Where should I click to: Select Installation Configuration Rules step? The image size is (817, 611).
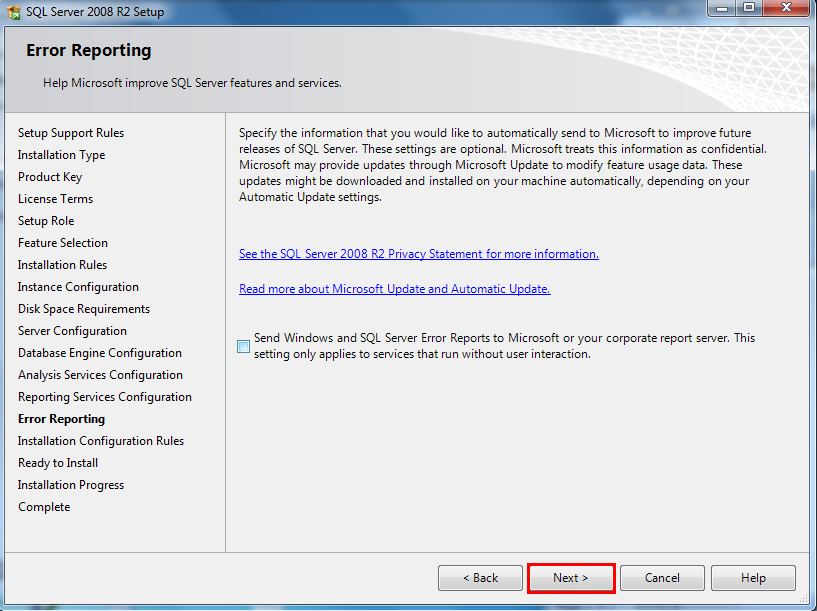[101, 441]
